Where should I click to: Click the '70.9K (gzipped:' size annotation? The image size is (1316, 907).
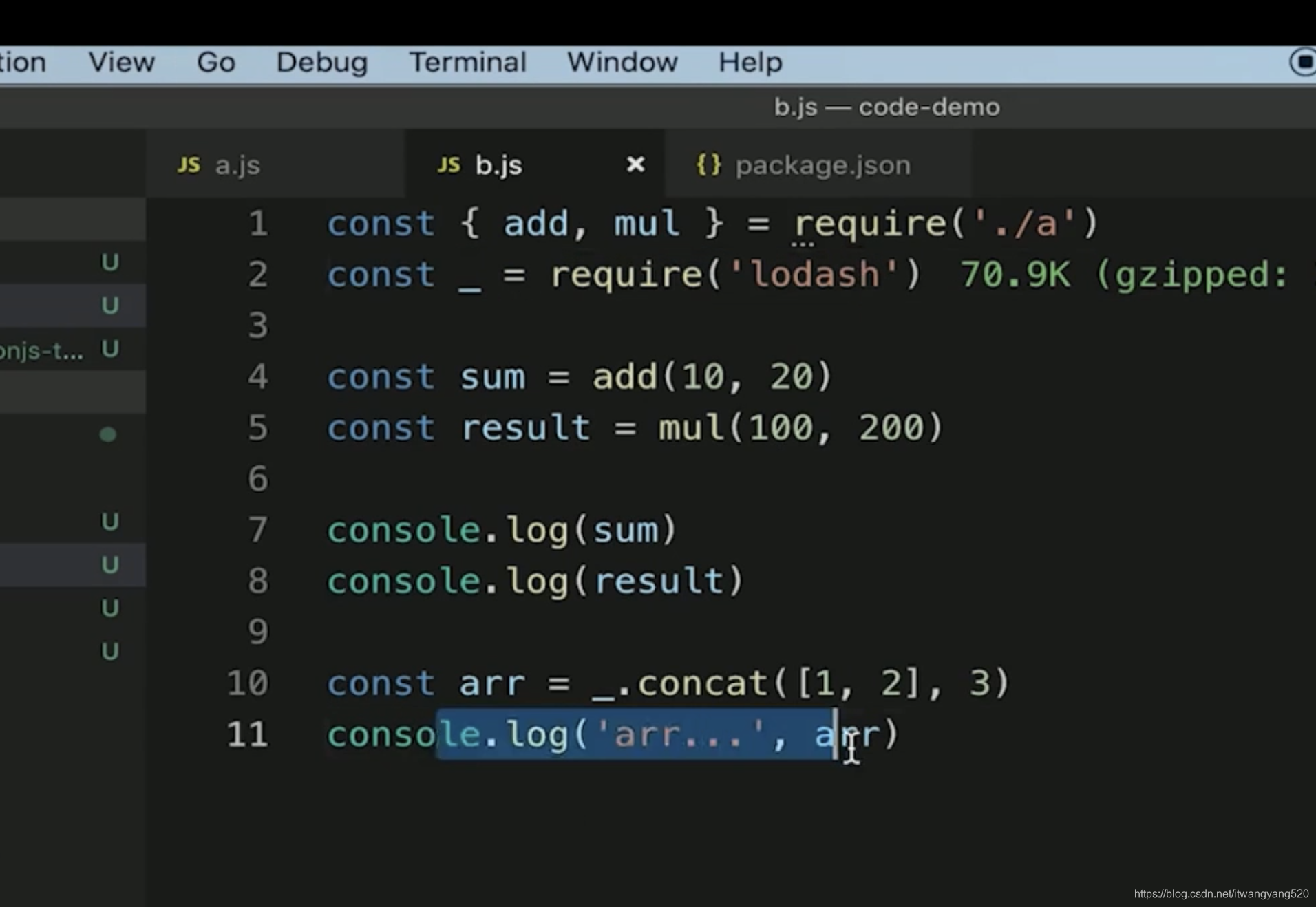click(x=1125, y=275)
